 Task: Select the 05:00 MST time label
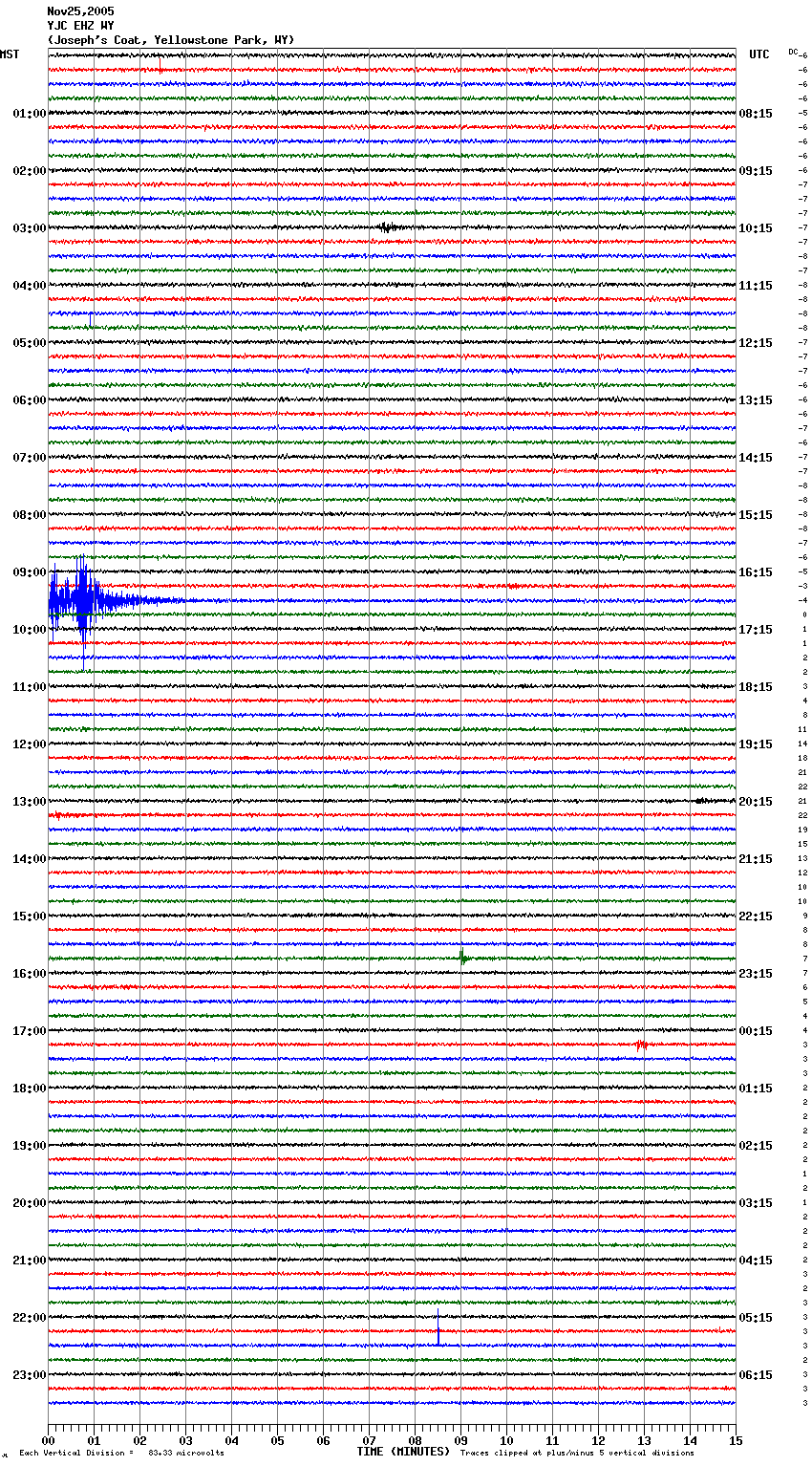30,343
